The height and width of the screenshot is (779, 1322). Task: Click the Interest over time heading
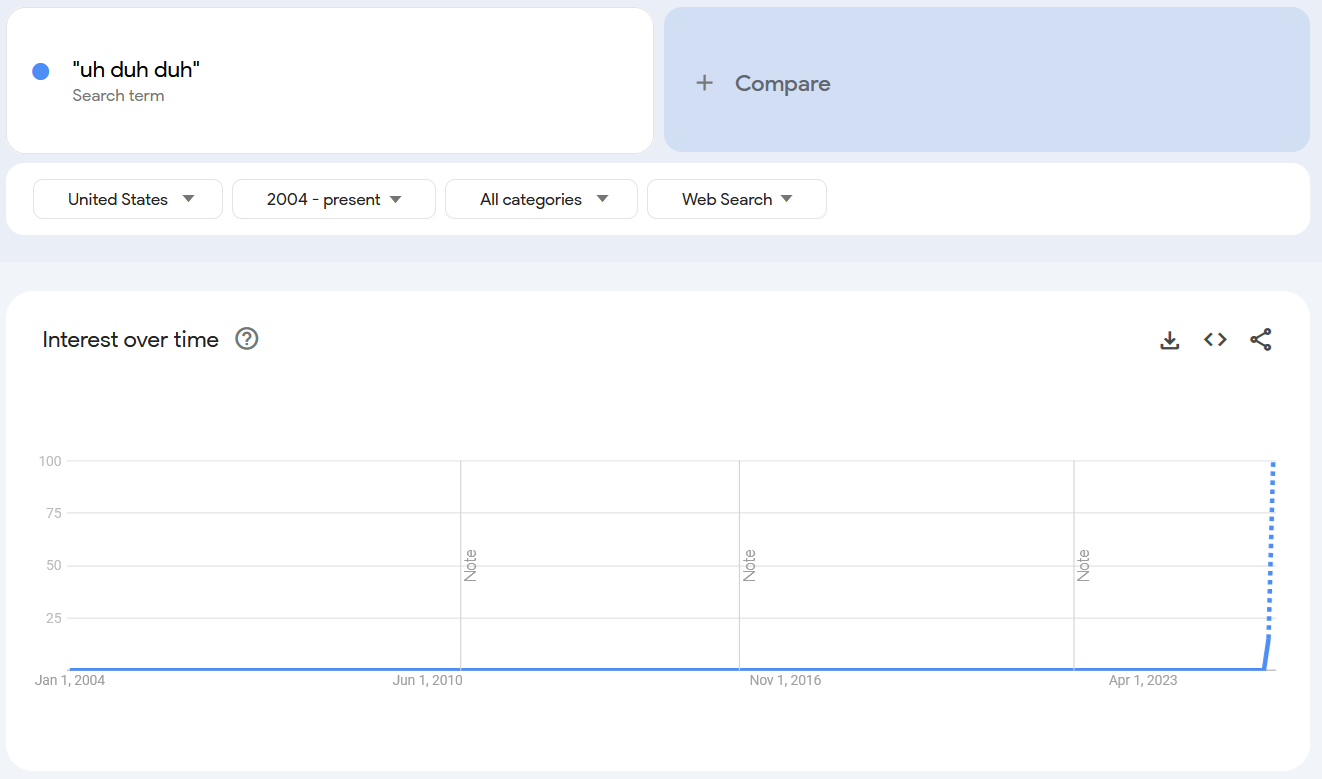[130, 340]
